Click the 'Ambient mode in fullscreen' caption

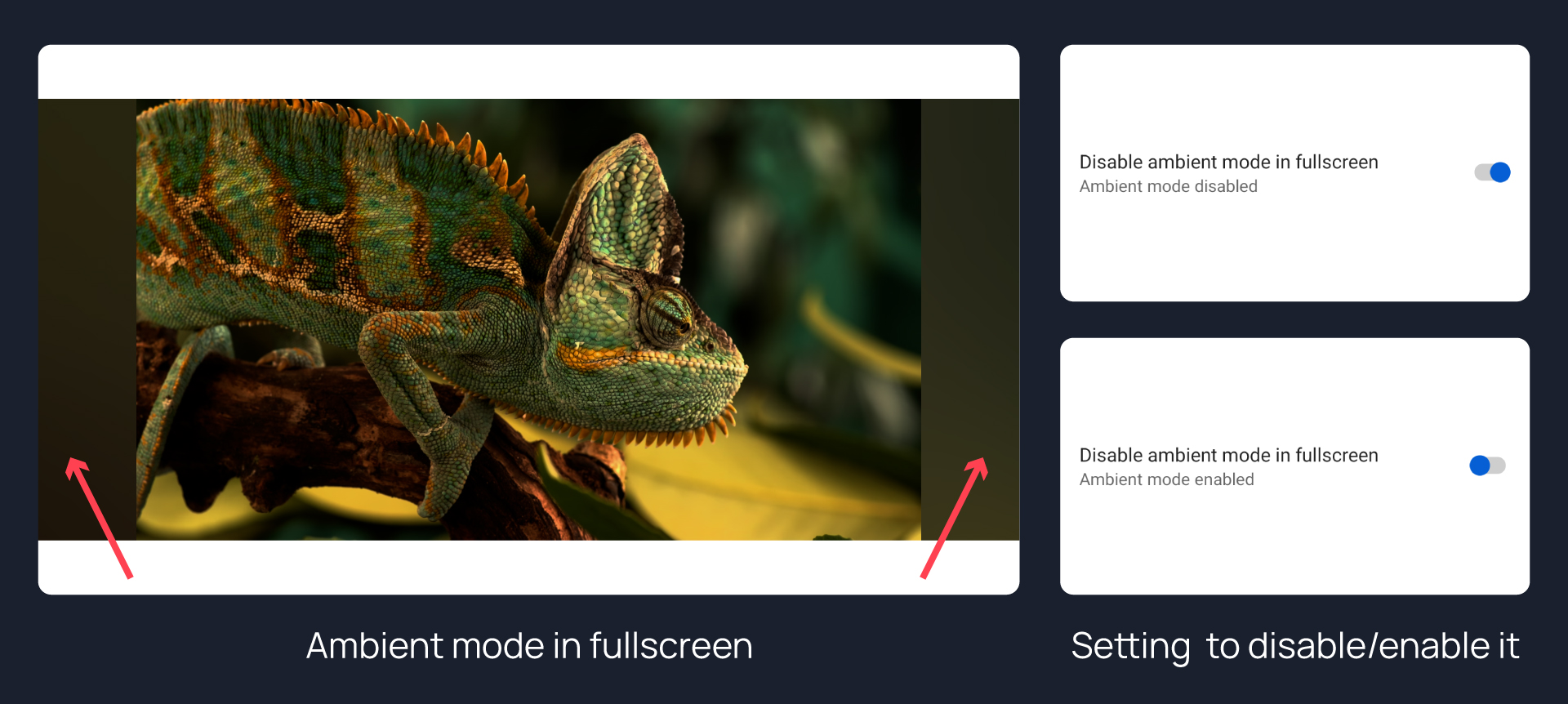(529, 646)
